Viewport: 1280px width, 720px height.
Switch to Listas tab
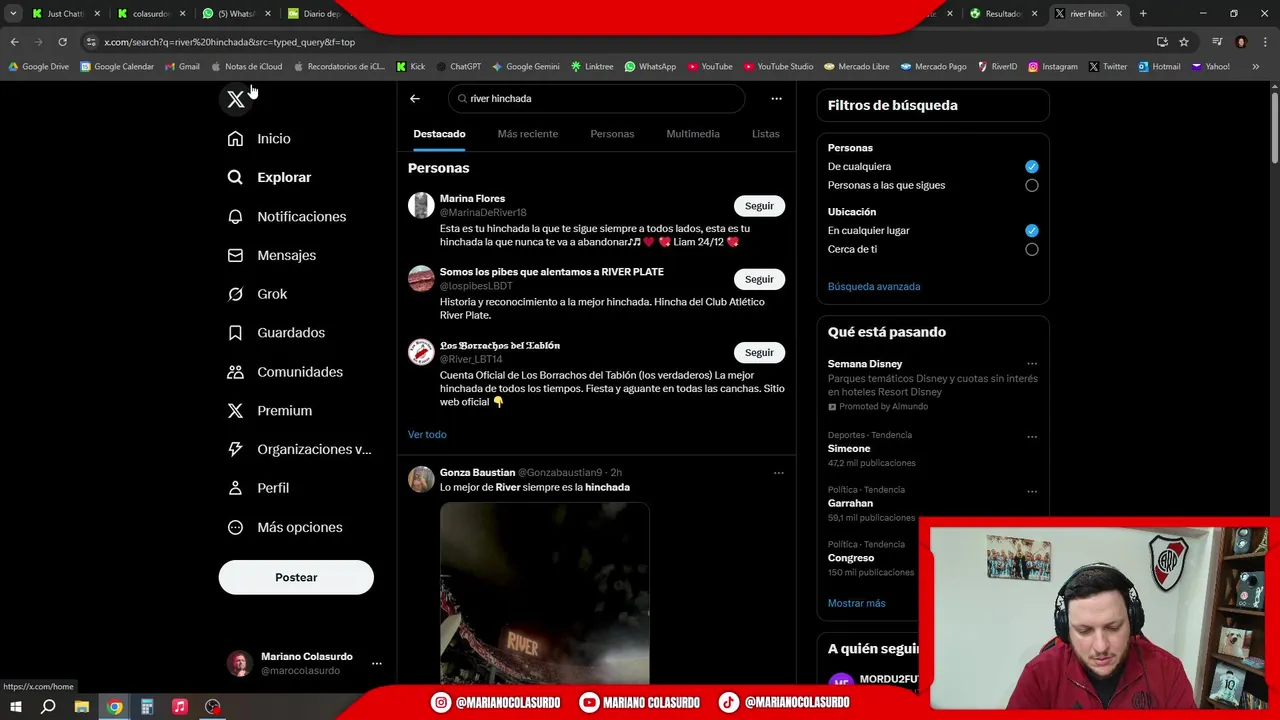tap(765, 134)
